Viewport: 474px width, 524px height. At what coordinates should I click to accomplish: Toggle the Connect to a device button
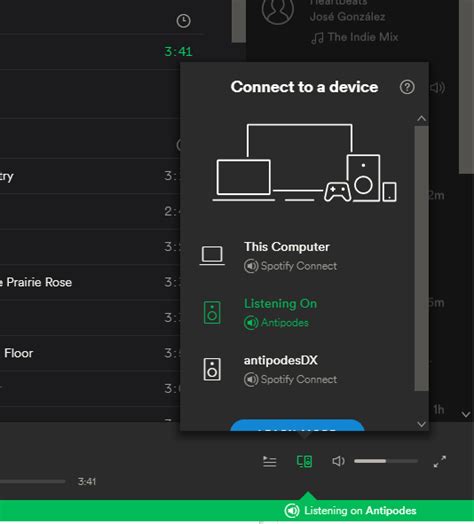pyautogui.click(x=305, y=461)
